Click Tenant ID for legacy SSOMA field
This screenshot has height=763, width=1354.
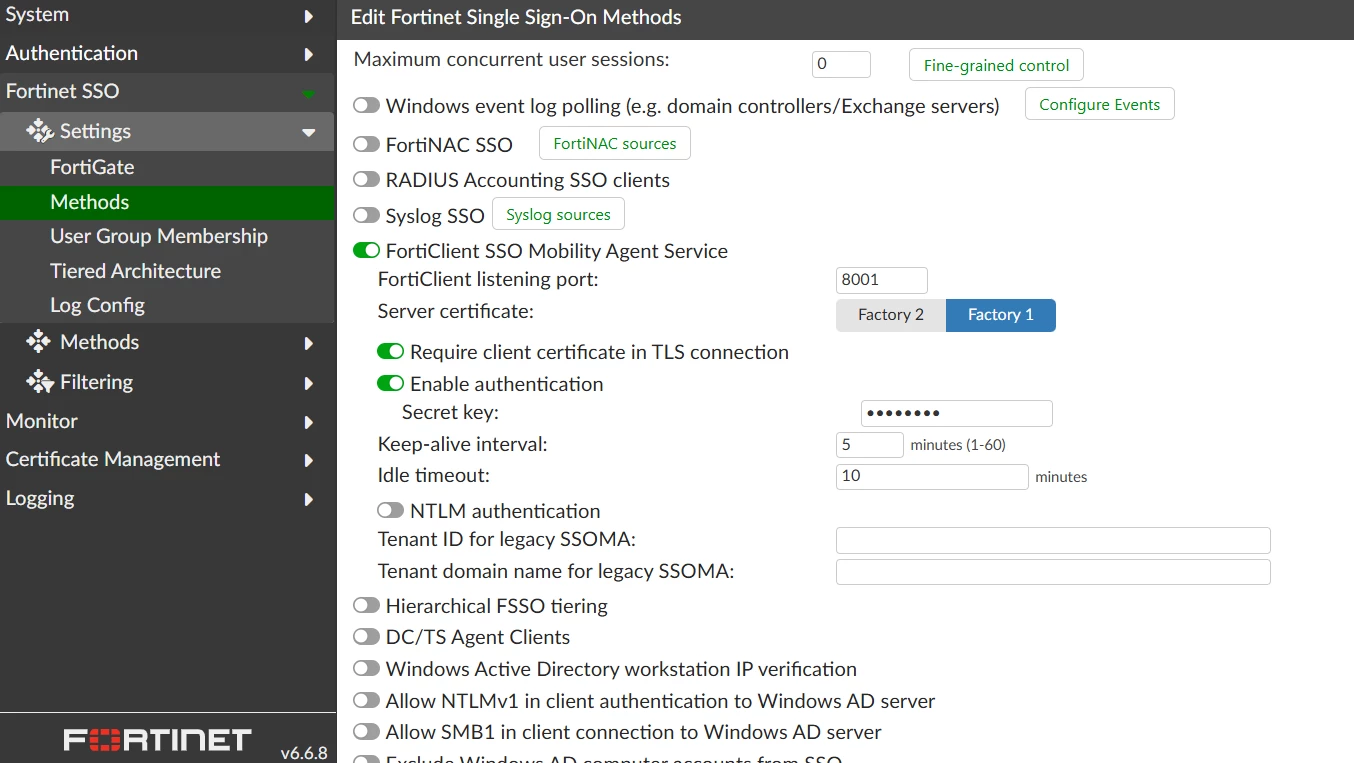1053,541
